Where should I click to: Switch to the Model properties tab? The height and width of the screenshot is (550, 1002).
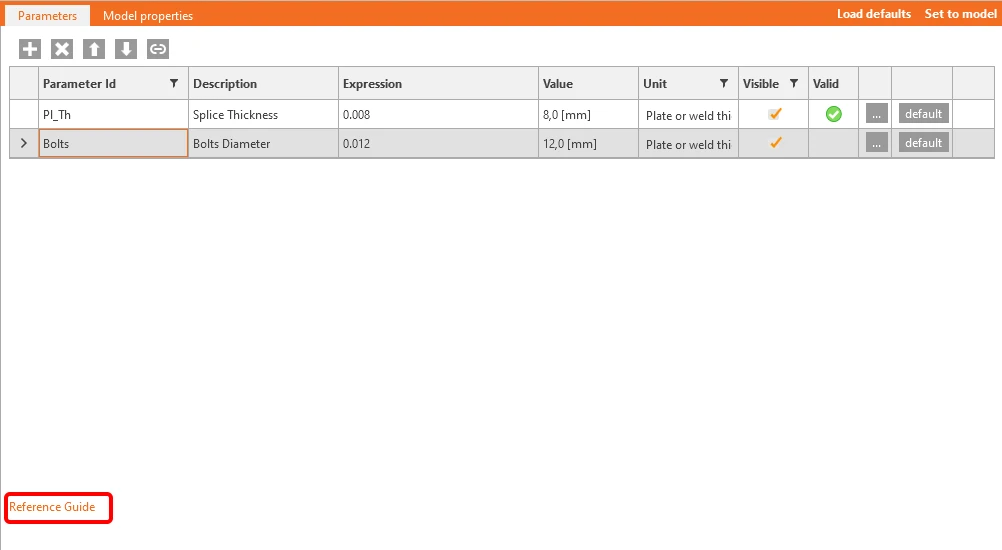pyautogui.click(x=148, y=15)
